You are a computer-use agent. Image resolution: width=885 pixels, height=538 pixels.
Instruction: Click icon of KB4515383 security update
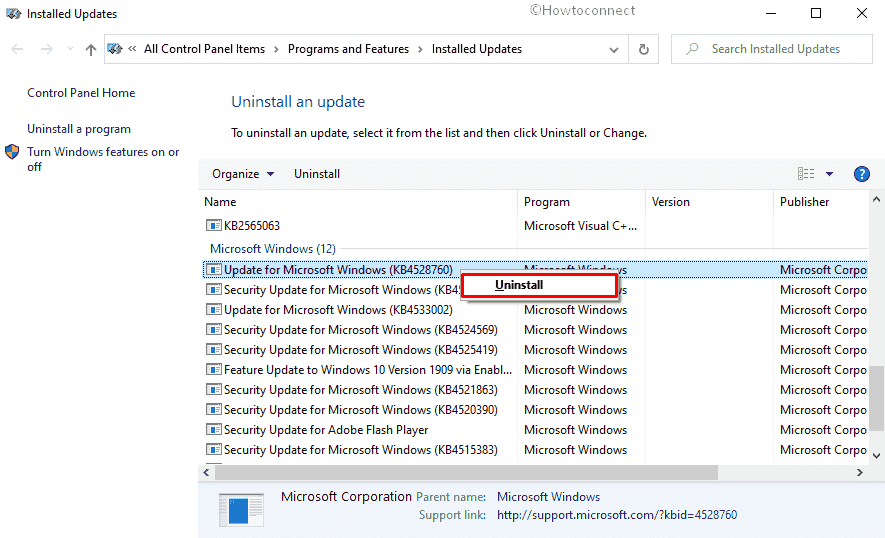pyautogui.click(x=213, y=450)
